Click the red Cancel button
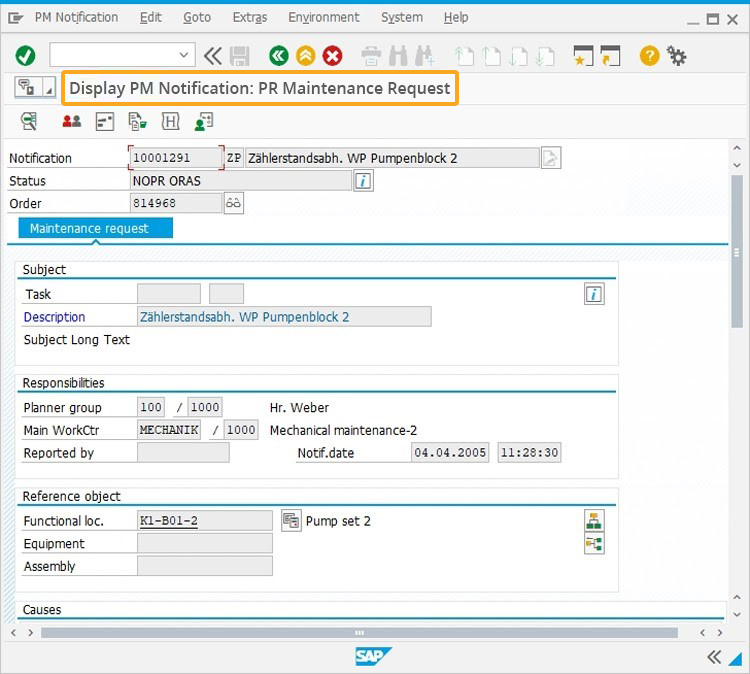Viewport: 750px width, 674px height. pyautogui.click(x=332, y=56)
